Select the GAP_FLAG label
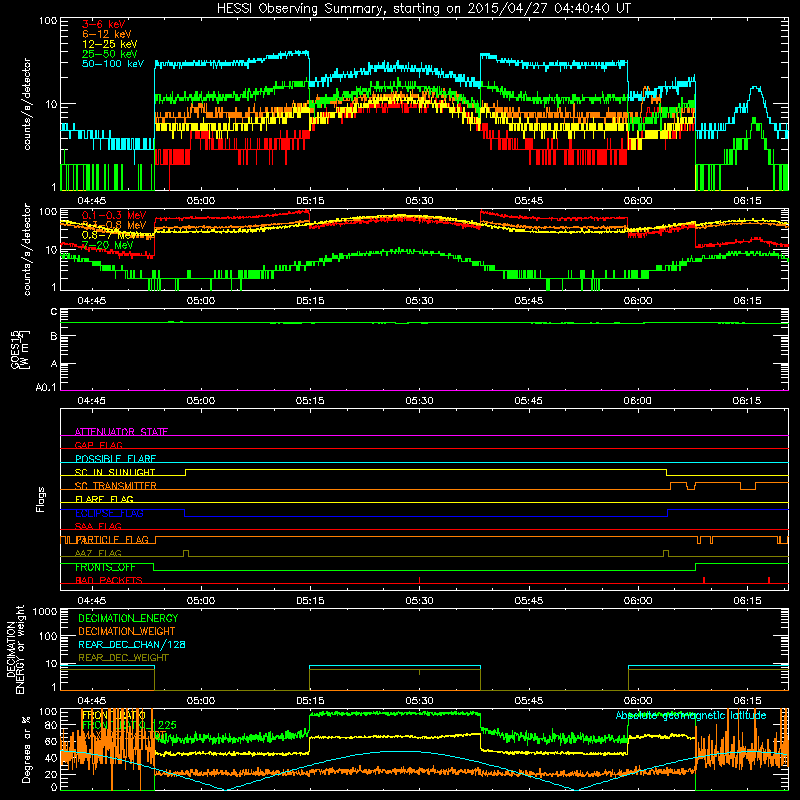 point(98,445)
